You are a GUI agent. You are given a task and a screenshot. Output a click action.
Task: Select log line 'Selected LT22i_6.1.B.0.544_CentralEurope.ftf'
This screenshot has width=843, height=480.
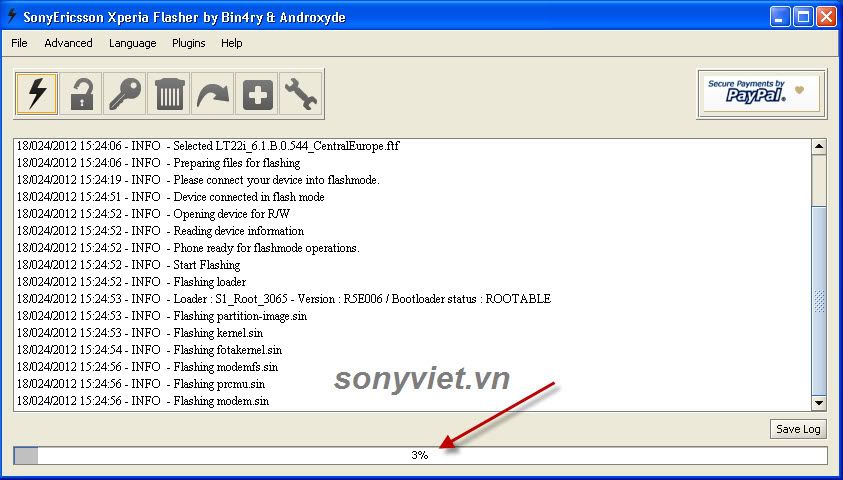208,146
